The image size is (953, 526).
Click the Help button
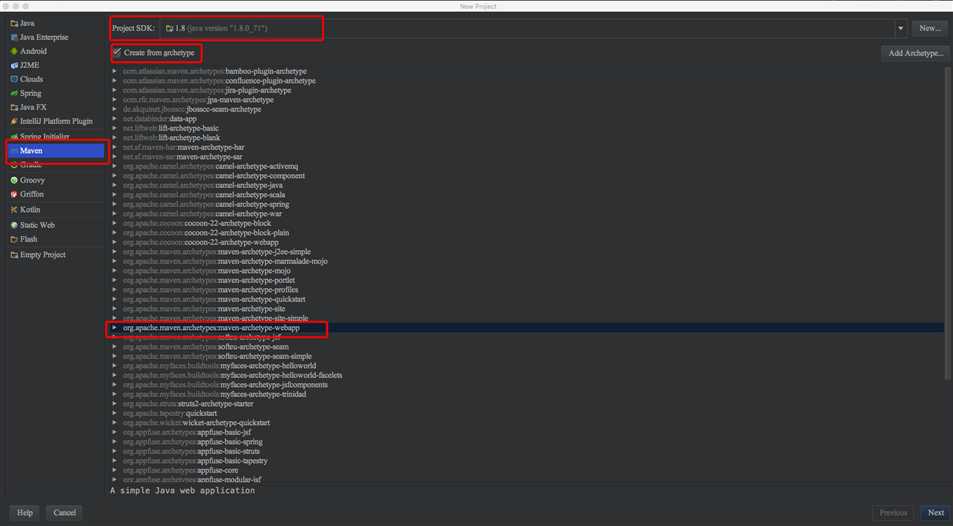pyautogui.click(x=25, y=513)
